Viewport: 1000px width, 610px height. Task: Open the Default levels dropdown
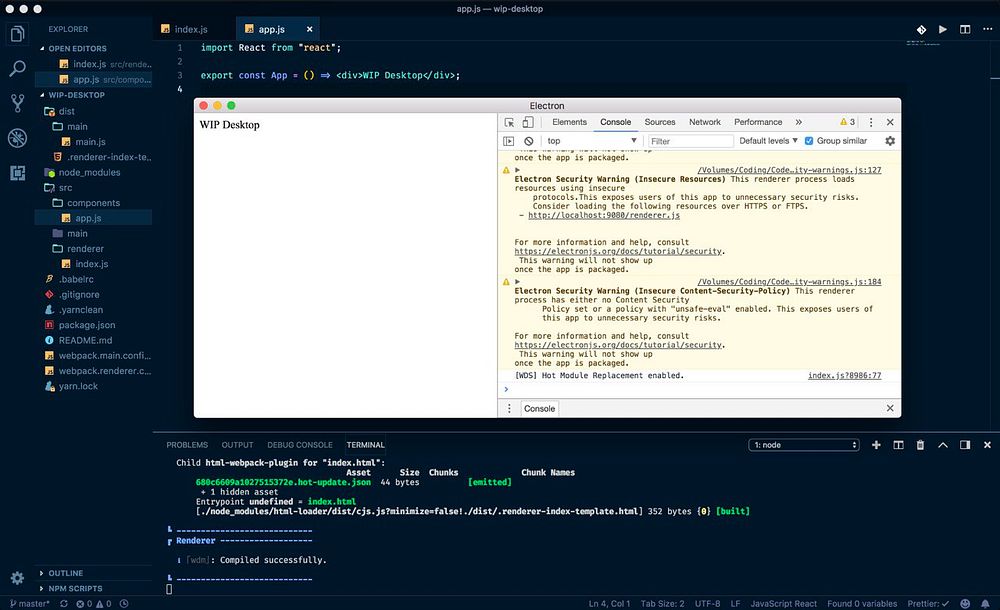[x=769, y=141]
